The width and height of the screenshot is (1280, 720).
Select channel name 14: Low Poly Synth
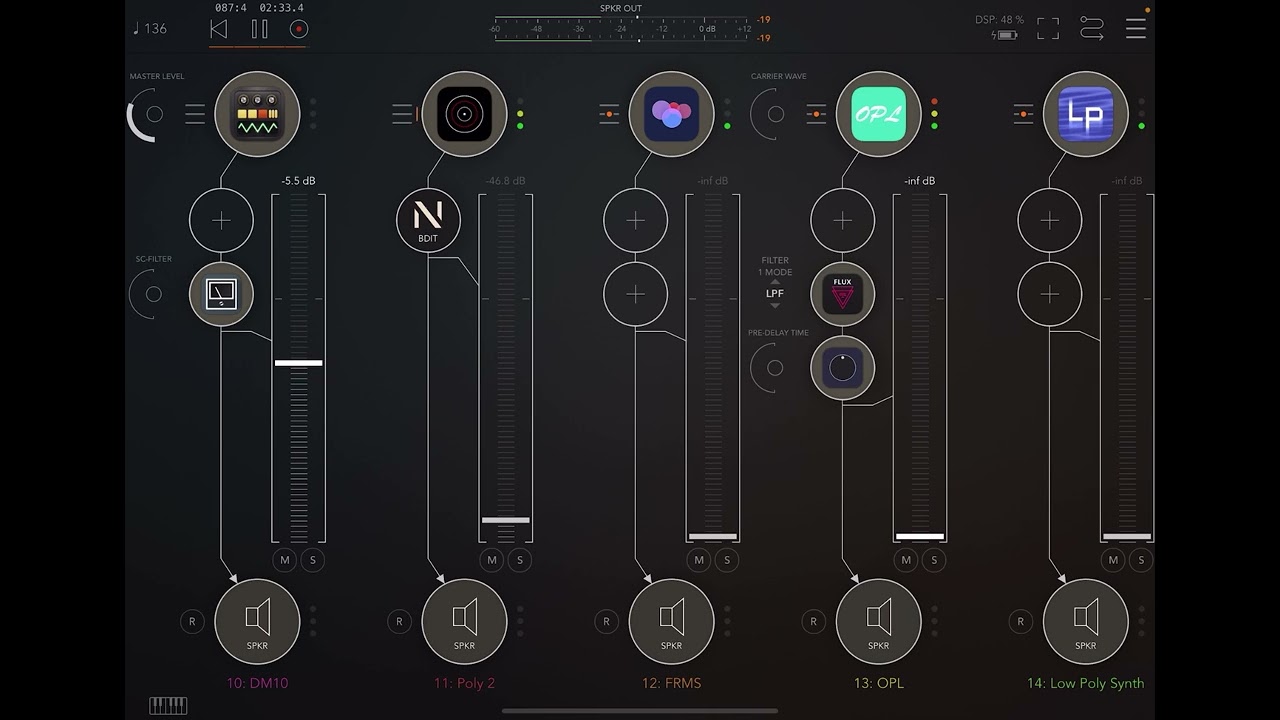tap(1085, 684)
